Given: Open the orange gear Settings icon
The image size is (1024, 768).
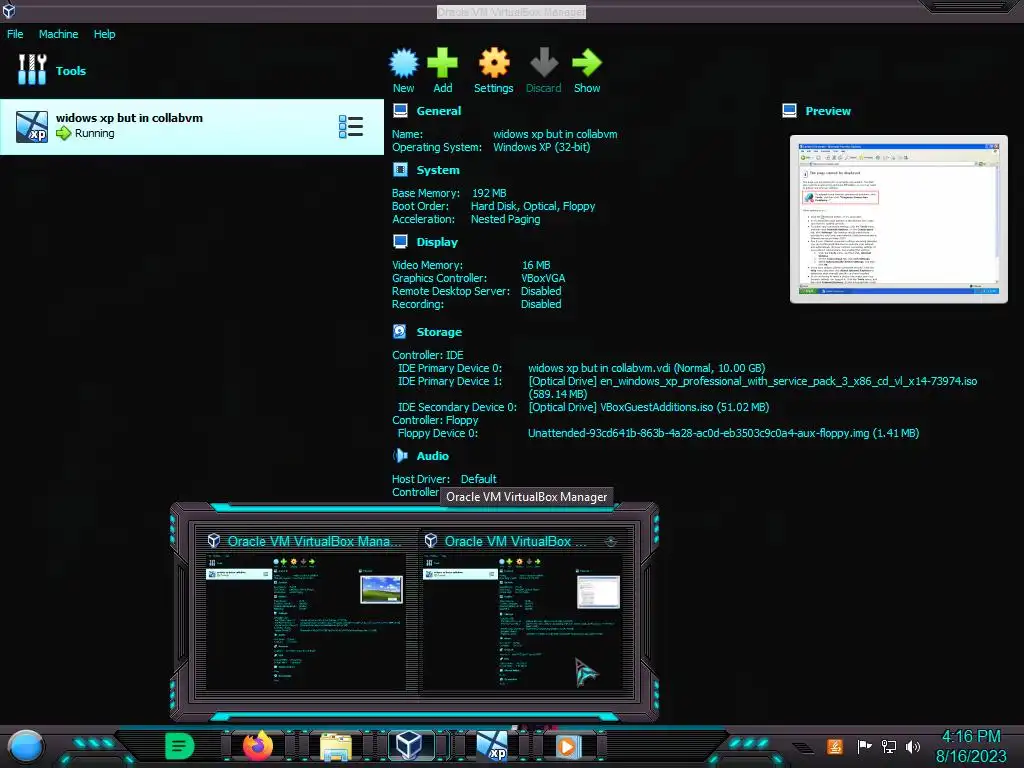Looking at the screenshot, I should tap(494, 63).
